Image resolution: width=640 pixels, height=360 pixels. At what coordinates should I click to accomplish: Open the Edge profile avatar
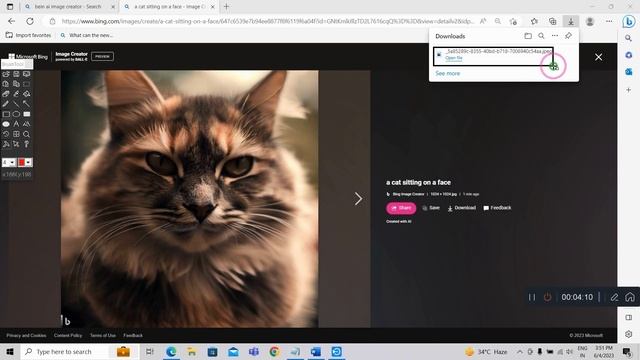590,21
